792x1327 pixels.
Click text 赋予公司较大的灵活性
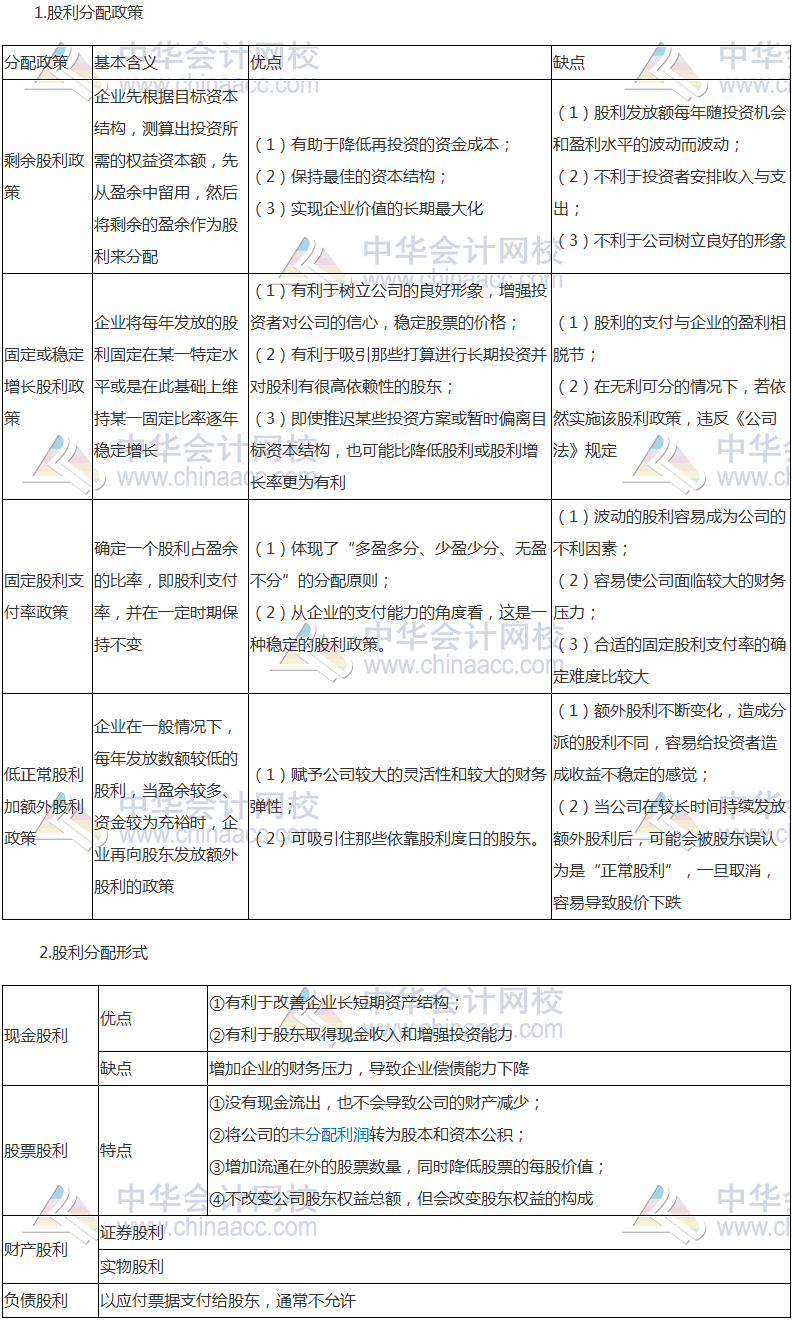(x=398, y=790)
